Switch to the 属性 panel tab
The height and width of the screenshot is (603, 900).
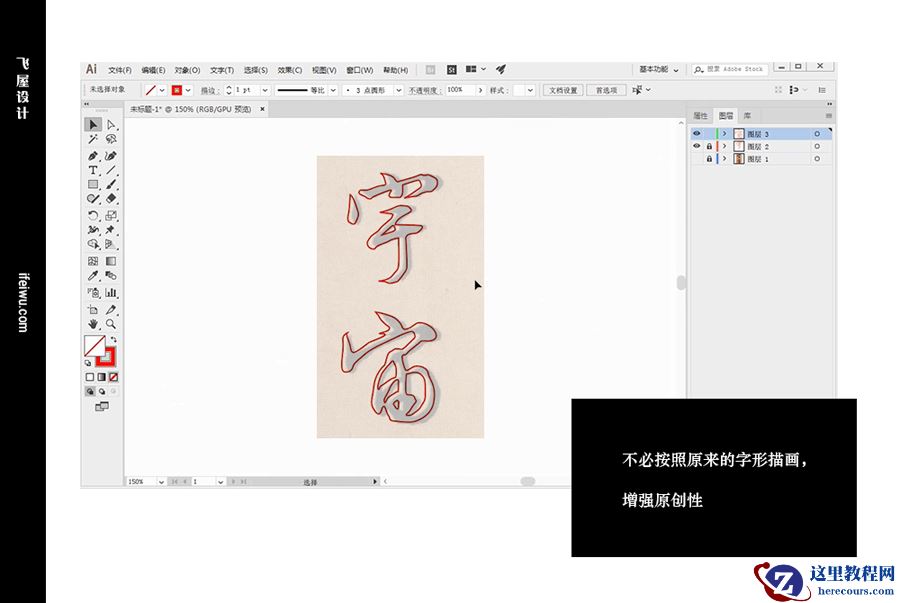point(701,114)
